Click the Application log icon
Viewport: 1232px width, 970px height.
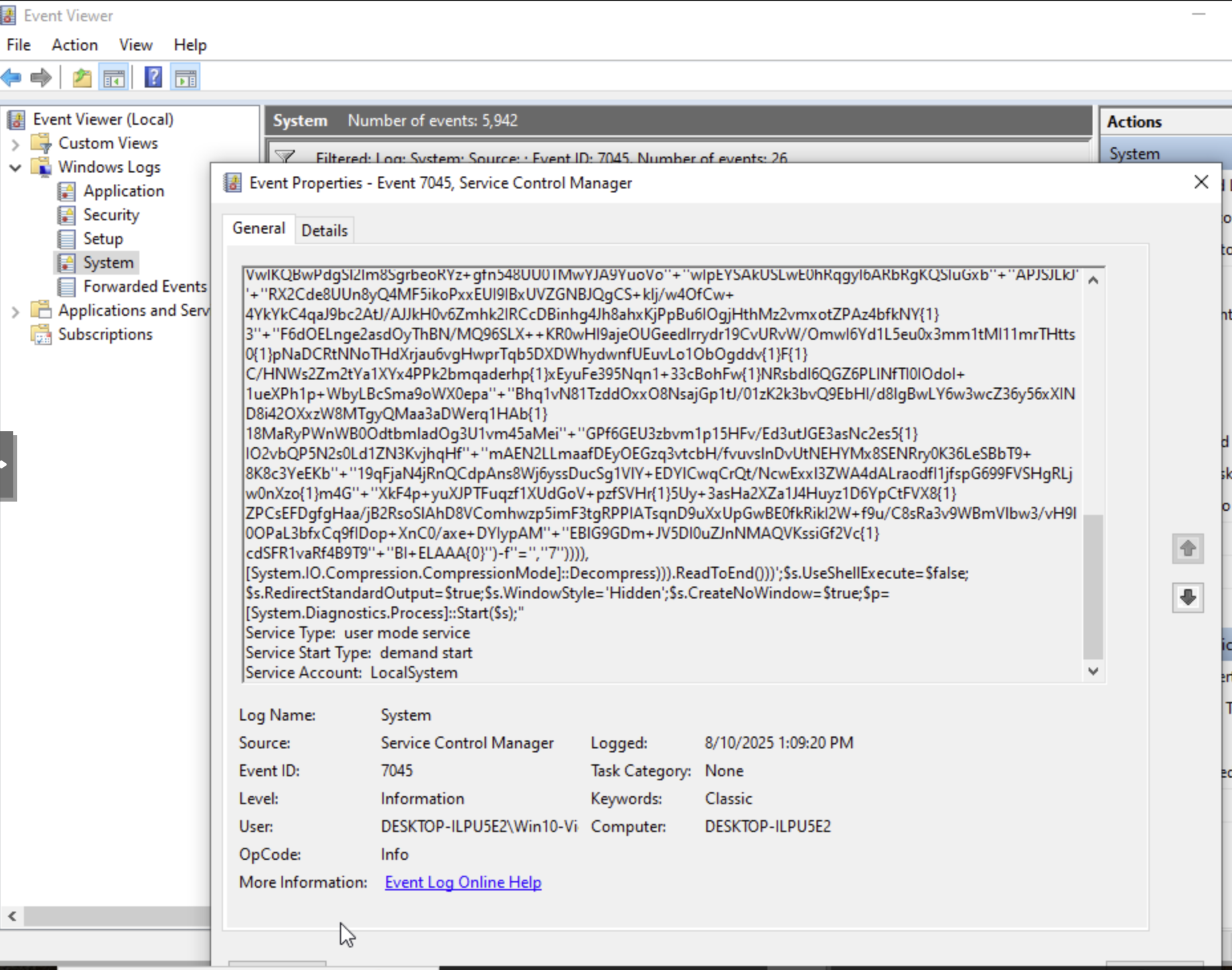click(66, 191)
